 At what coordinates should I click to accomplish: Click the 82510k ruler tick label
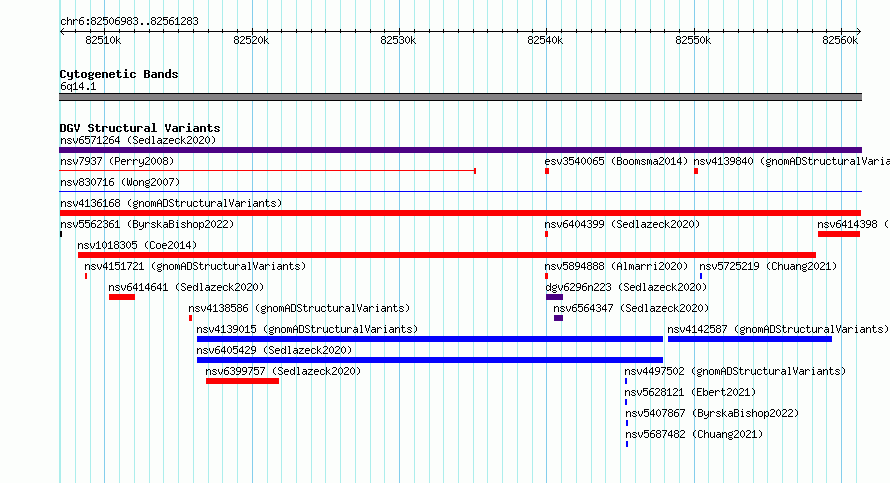pyautogui.click(x=103, y=40)
